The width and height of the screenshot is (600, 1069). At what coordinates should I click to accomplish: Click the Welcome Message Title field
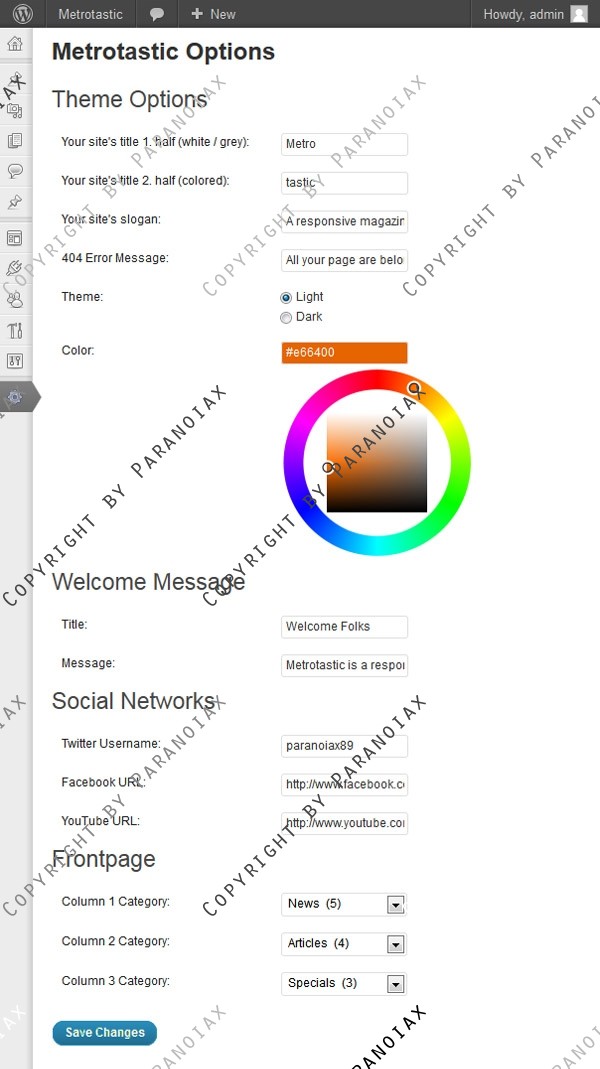click(x=344, y=627)
